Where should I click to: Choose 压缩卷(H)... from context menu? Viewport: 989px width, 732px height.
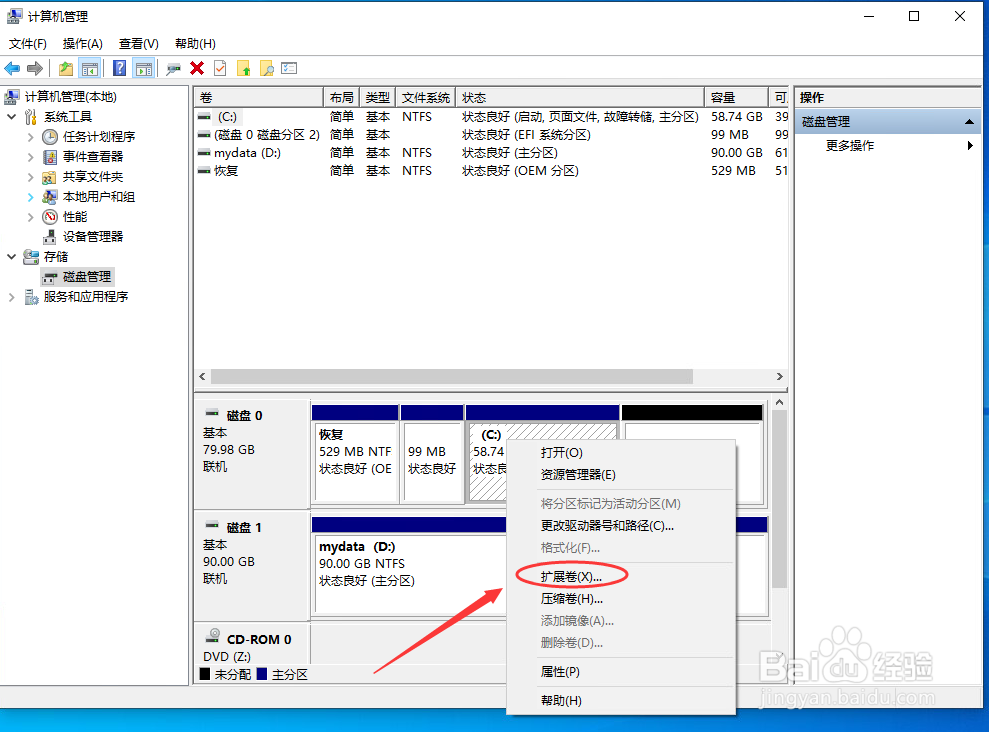621,599
